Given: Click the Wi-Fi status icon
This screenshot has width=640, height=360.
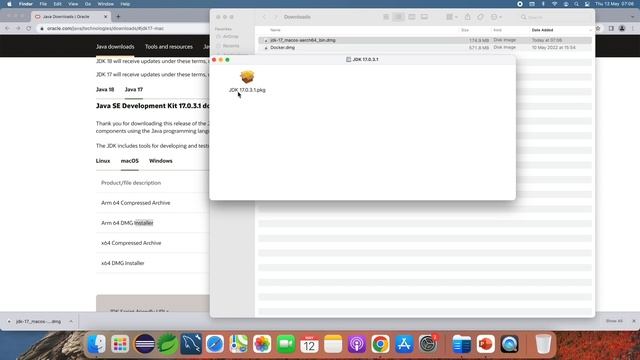Looking at the screenshot, I should coord(554,4).
